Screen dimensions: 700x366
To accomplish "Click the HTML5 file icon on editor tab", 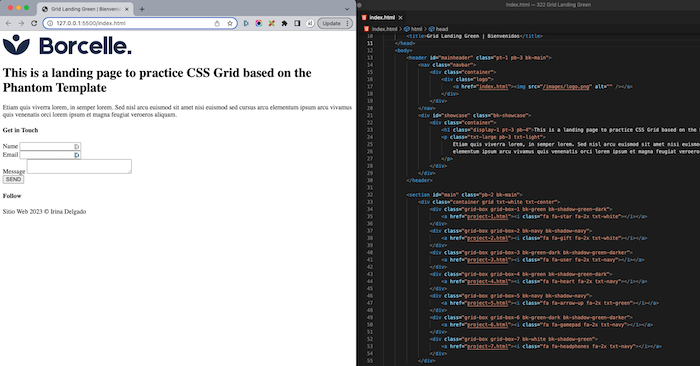I will [x=364, y=17].
